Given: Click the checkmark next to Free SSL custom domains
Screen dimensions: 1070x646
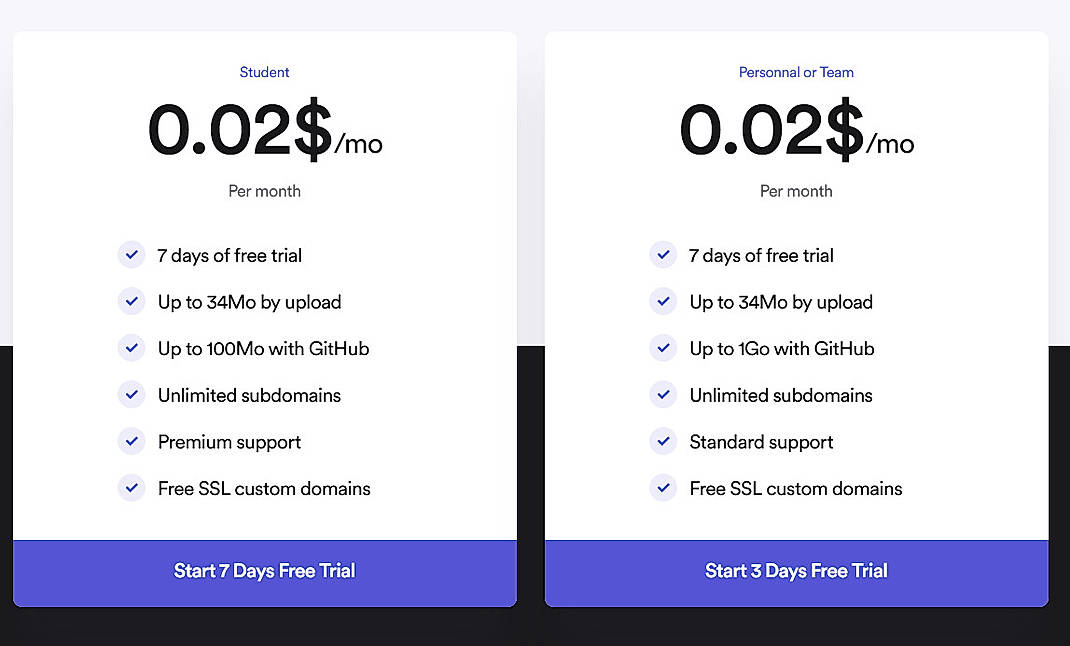Looking at the screenshot, I should point(131,488).
